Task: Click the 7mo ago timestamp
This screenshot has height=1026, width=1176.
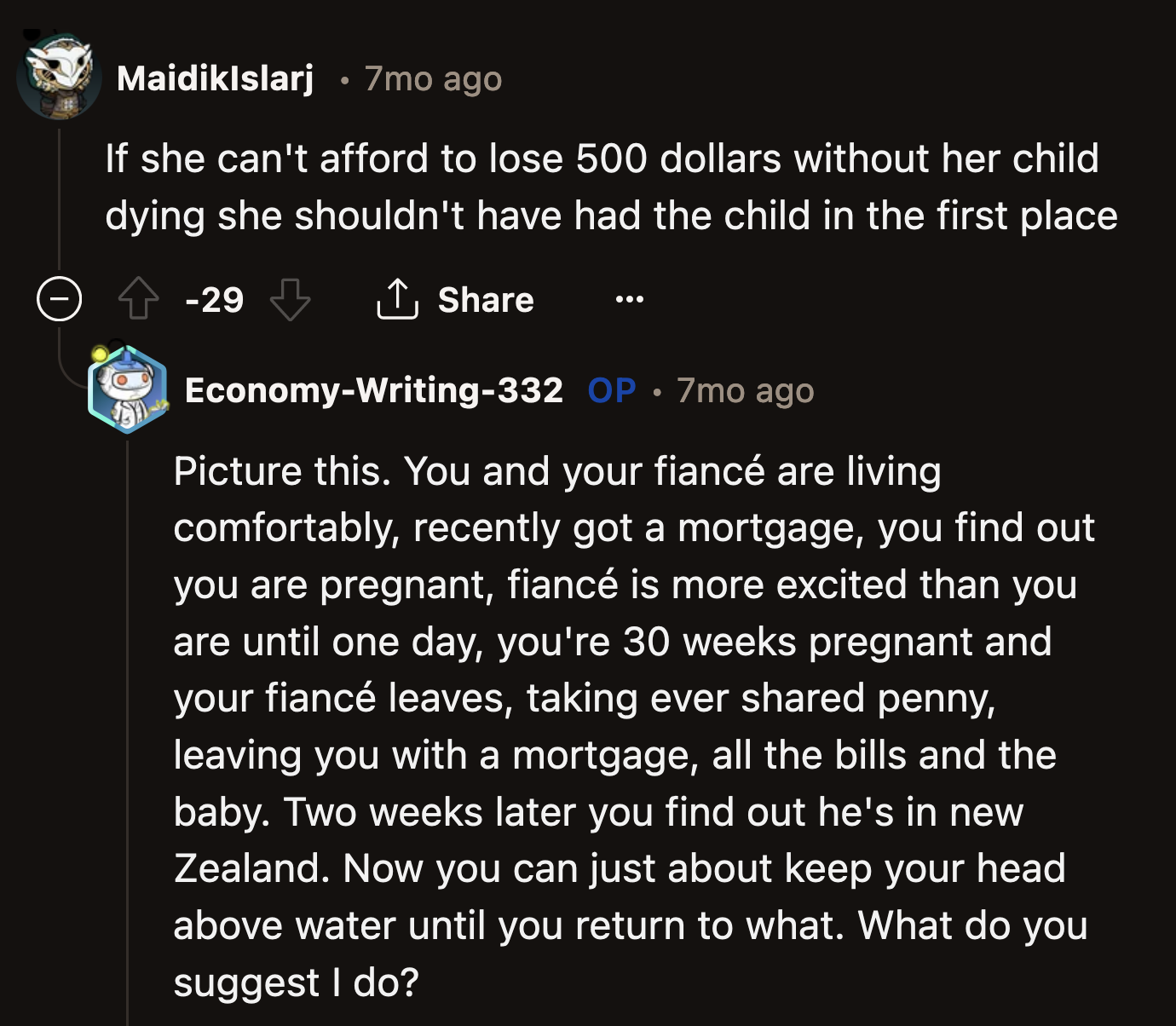Action: coord(432,78)
